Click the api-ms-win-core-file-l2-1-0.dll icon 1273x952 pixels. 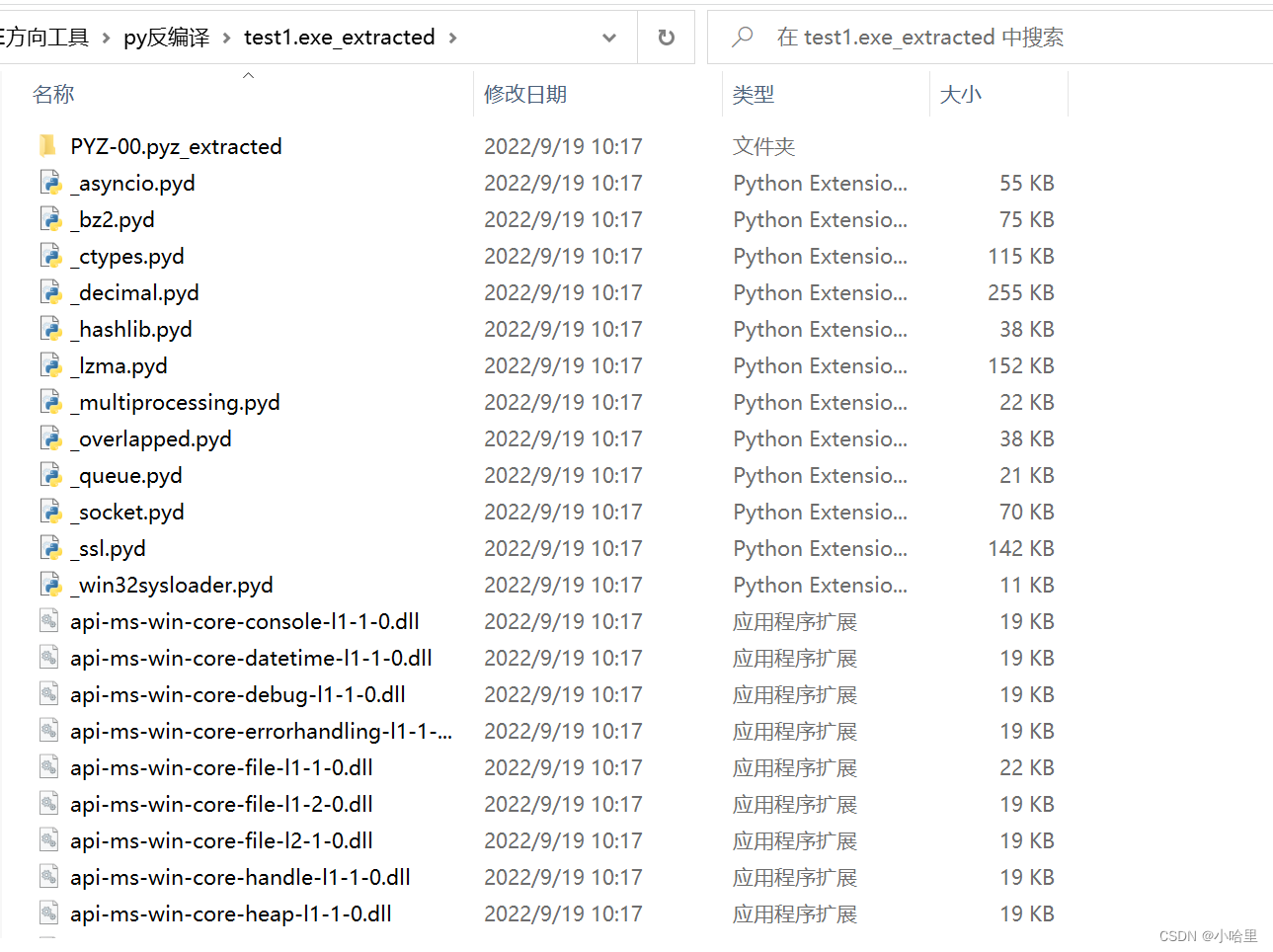[x=48, y=839]
